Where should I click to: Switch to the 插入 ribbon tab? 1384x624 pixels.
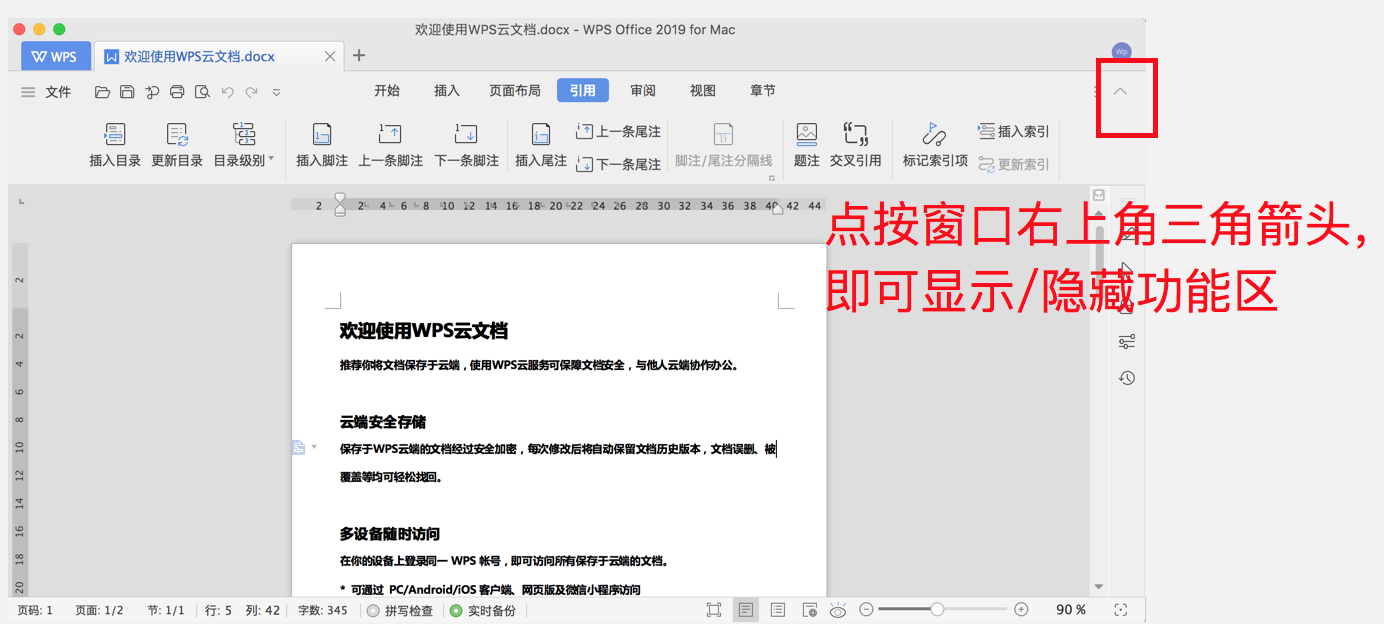pos(447,91)
